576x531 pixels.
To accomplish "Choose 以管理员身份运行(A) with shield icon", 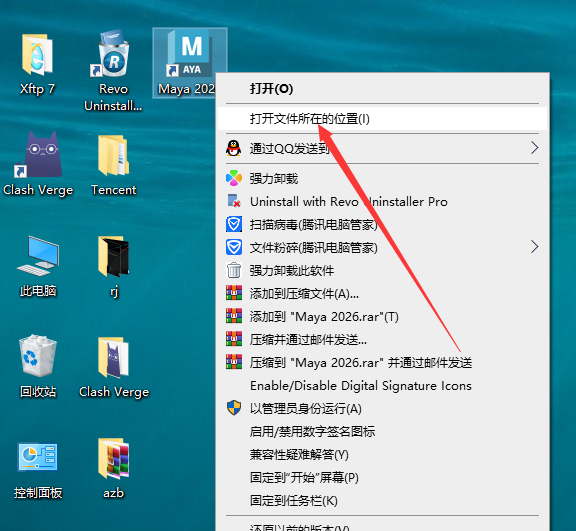I will (x=382, y=408).
